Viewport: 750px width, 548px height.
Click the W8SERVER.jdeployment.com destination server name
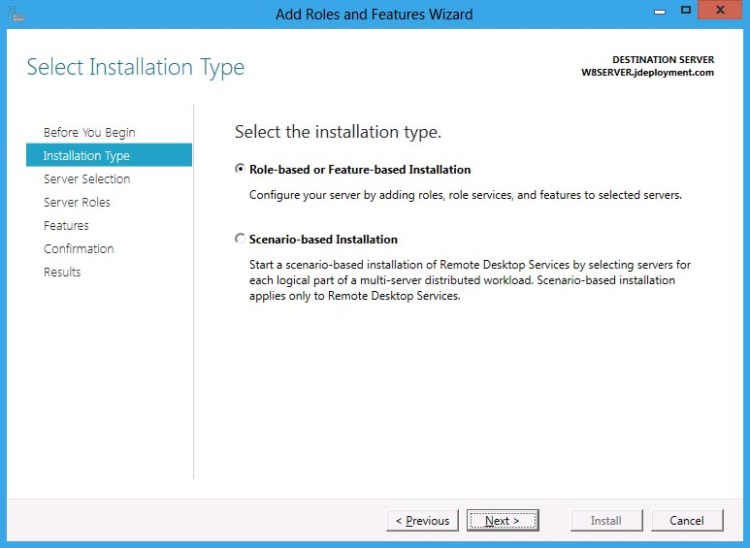pyautogui.click(x=647, y=73)
